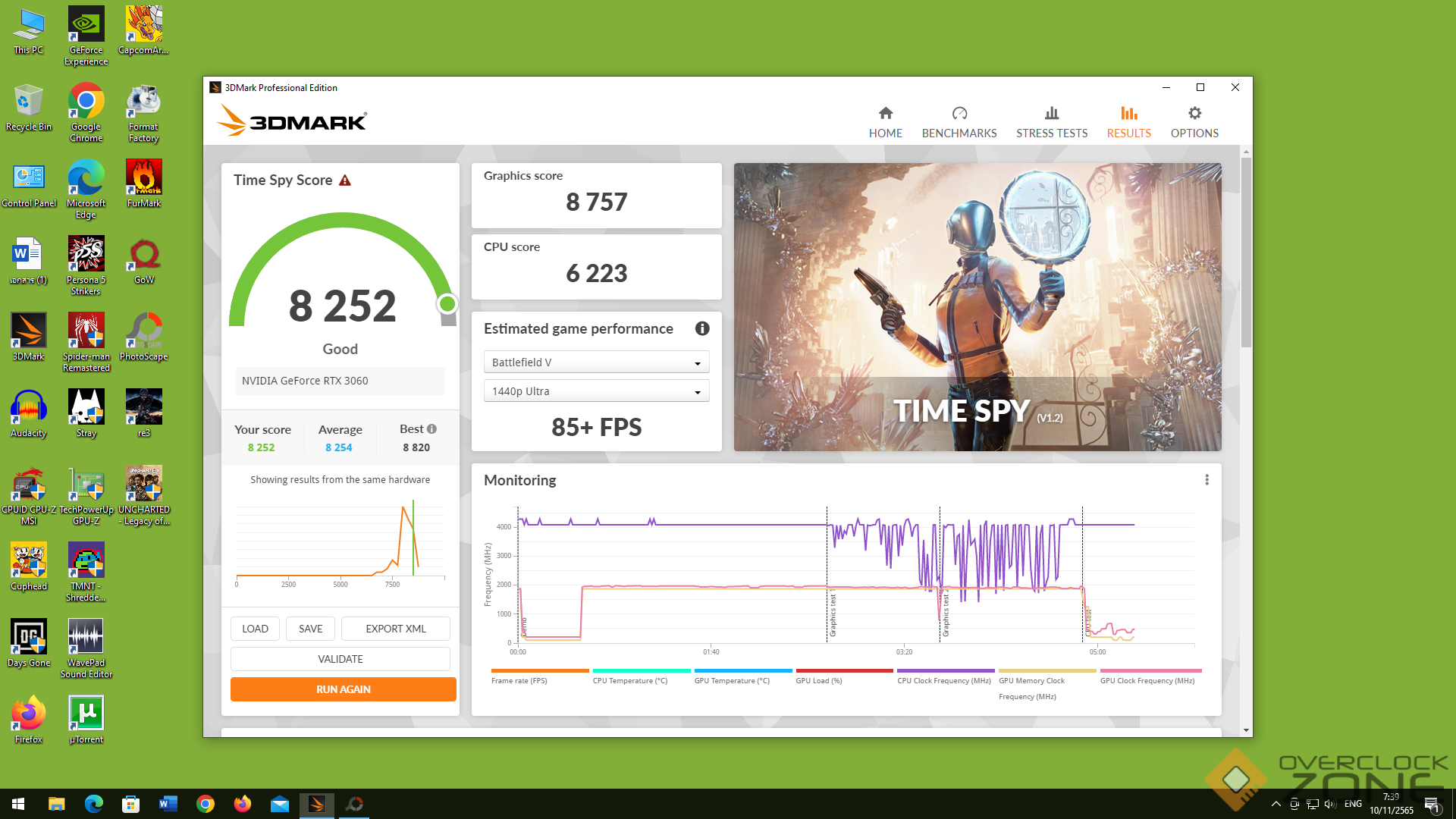Image resolution: width=1456 pixels, height=819 pixels.
Task: Select the Results tab
Action: tap(1128, 122)
